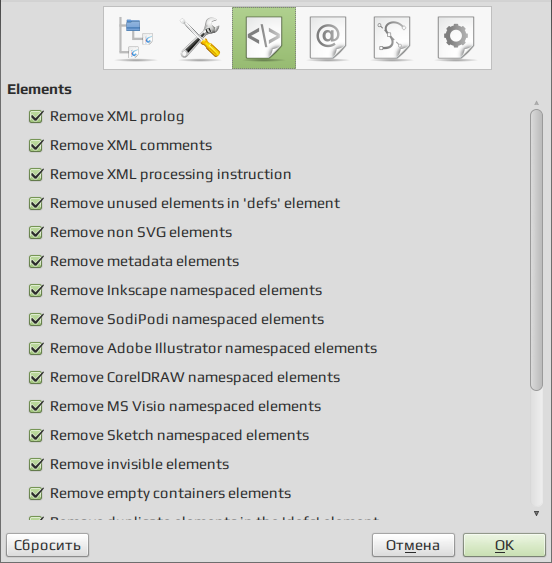The height and width of the screenshot is (563, 552).
Task: Disable Remove MS Visio namespaced elements
Action: [x=36, y=406]
